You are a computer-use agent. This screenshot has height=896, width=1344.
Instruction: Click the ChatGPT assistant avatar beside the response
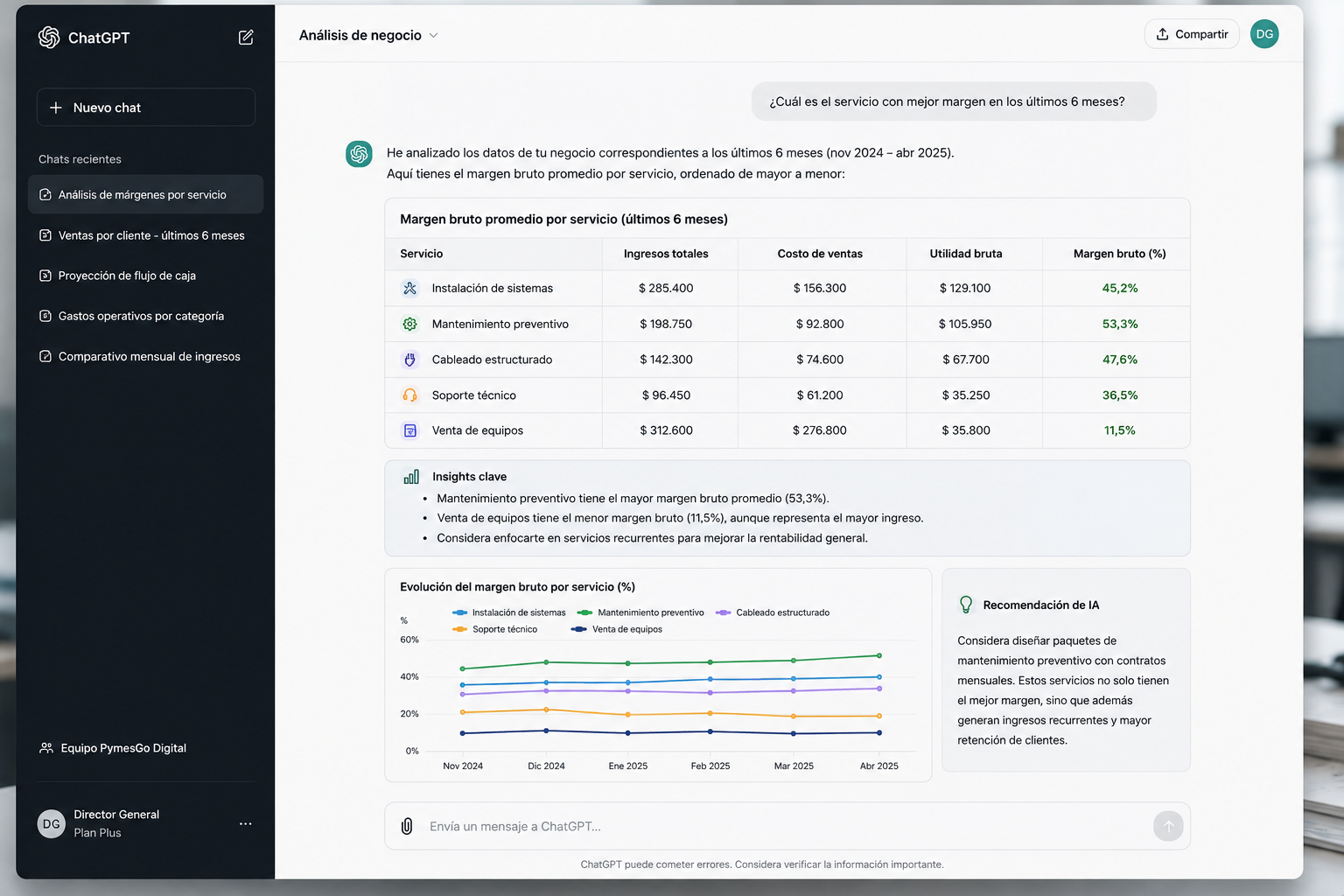coord(359,154)
